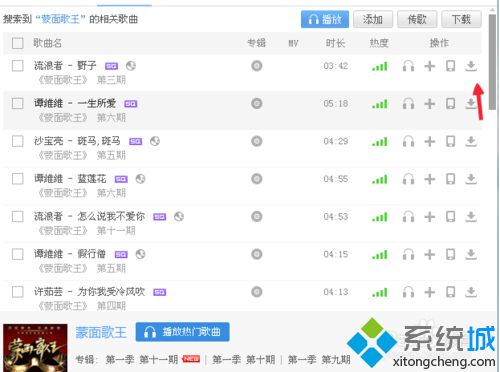Click the 播放热门歌曲 button
The height and width of the screenshot is (372, 500).
pyautogui.click(x=182, y=332)
